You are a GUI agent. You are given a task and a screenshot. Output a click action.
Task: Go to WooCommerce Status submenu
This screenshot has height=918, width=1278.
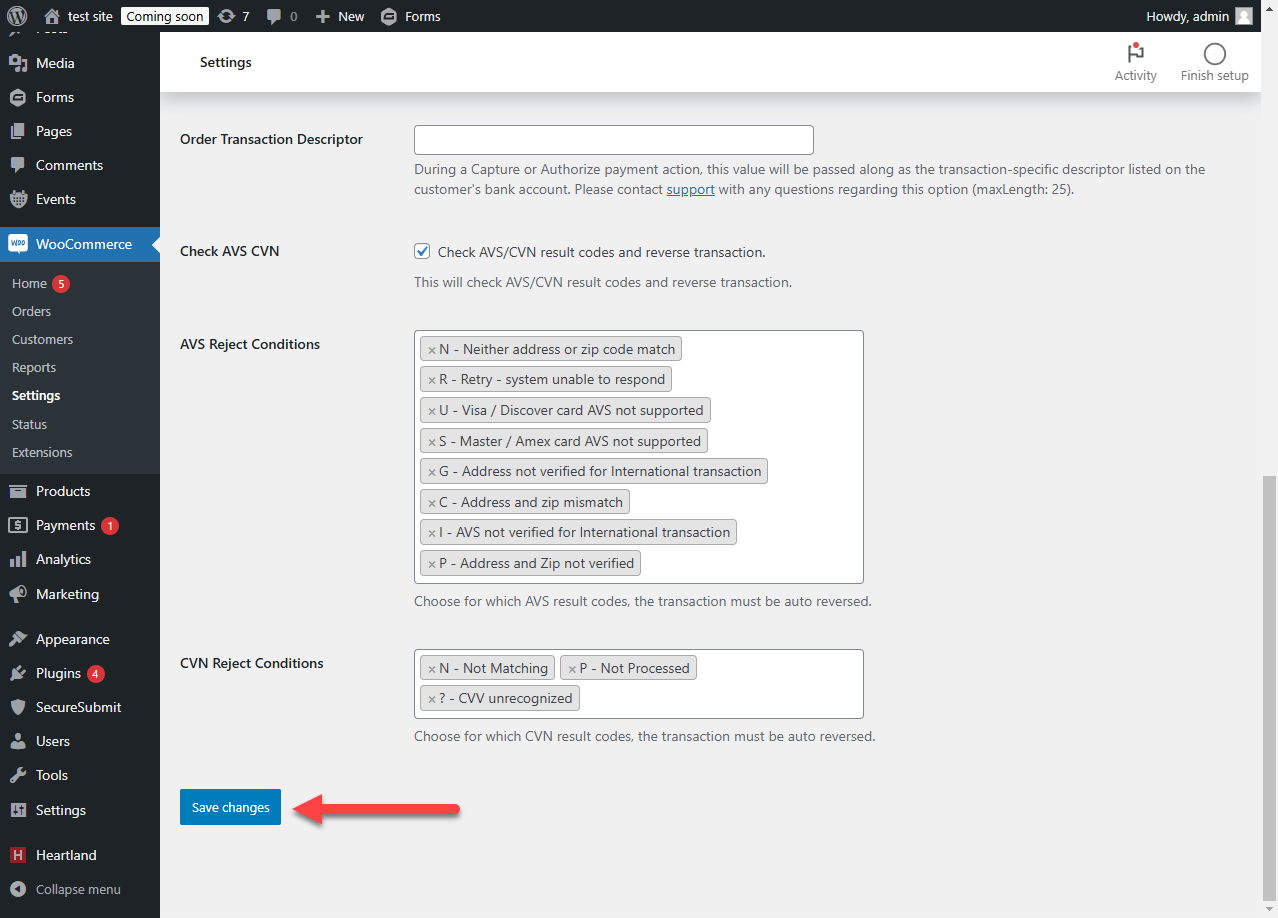pyautogui.click(x=29, y=424)
